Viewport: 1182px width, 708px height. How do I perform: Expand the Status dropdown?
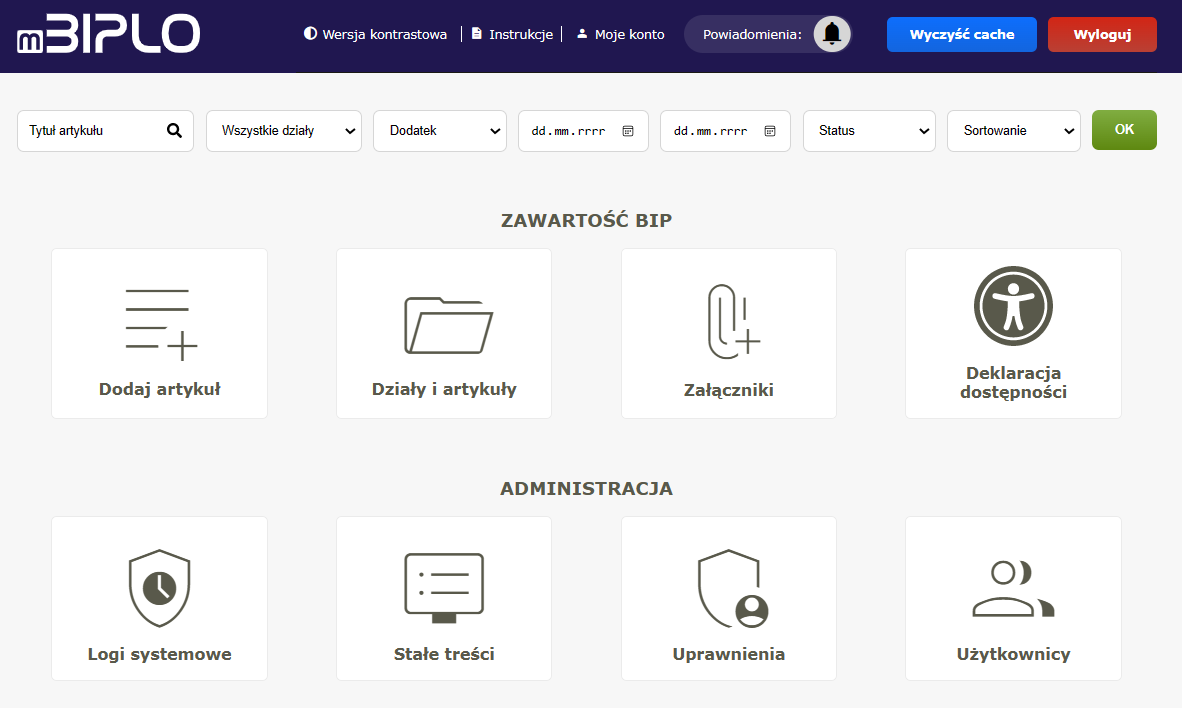pyautogui.click(x=869, y=131)
